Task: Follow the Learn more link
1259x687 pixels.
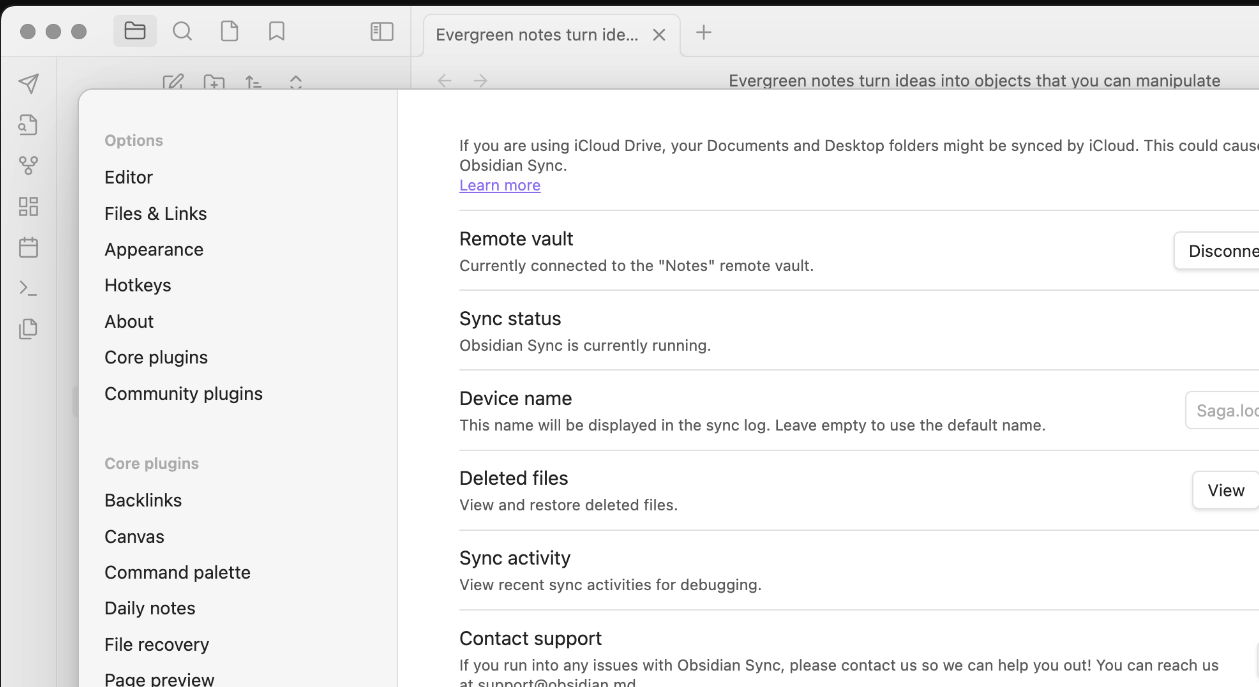Action: 500,185
